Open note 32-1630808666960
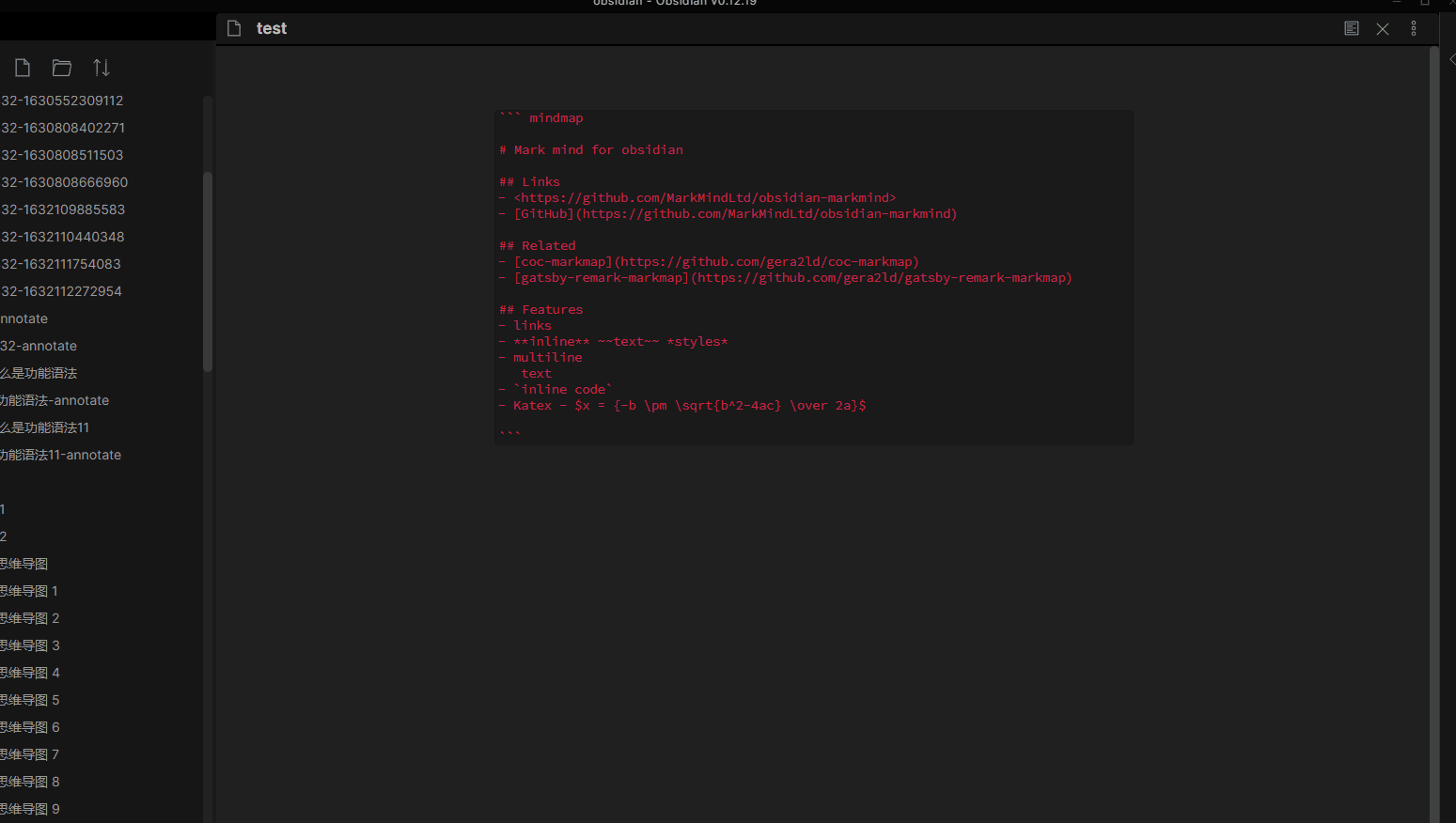Viewport: 1456px width, 823px height. pyautogui.click(x=64, y=182)
